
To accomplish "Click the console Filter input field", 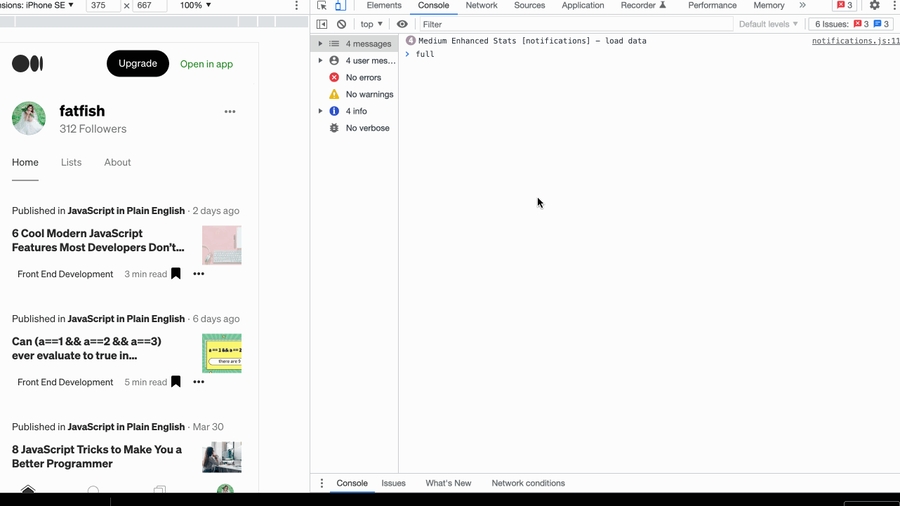I will (x=570, y=24).
